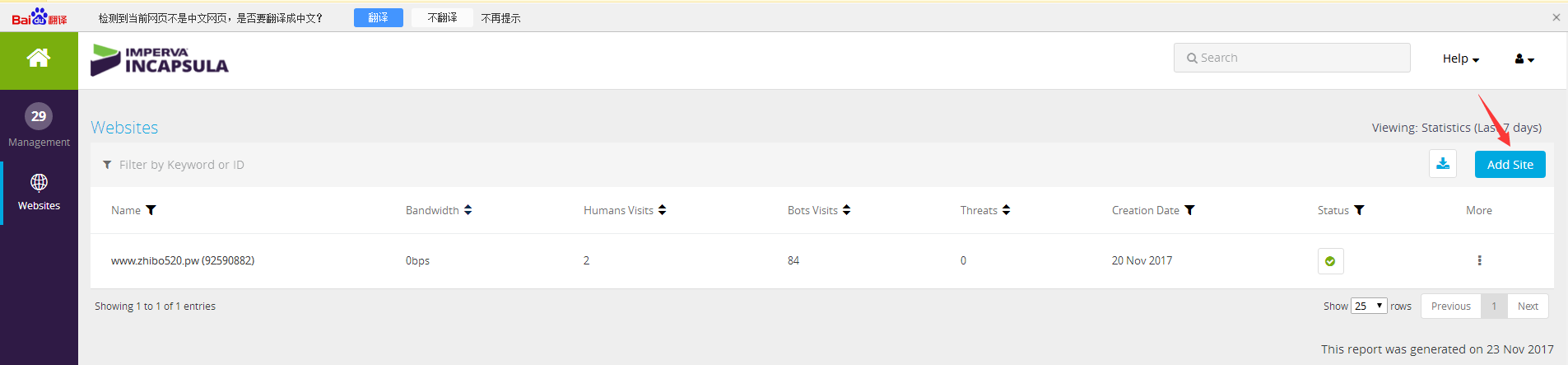1568x365 pixels.
Task: Click the green status check for zhibo520
Action: [1330, 261]
